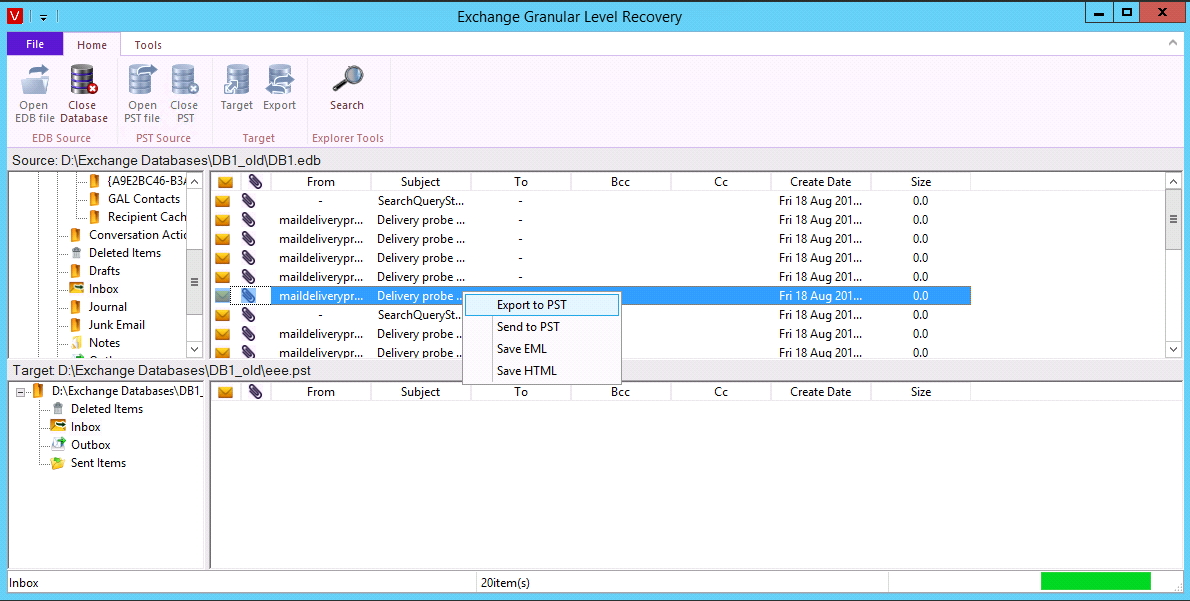This screenshot has width=1190, height=601.
Task: Open the Search magnifier tool
Action: pyautogui.click(x=347, y=88)
